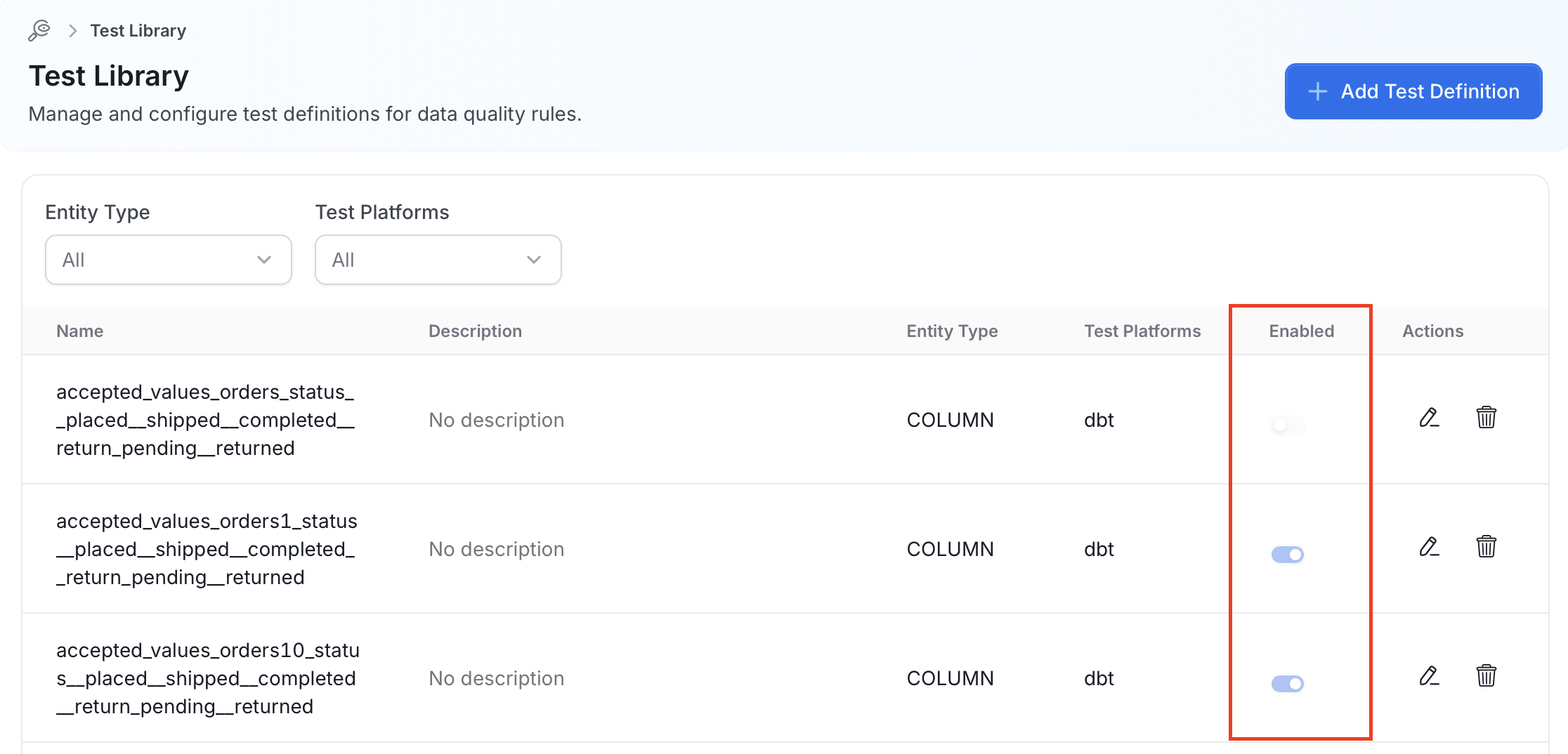Screen dimensions: 1568x754
Task: Click the Actions column header
Action: pos(1432,331)
